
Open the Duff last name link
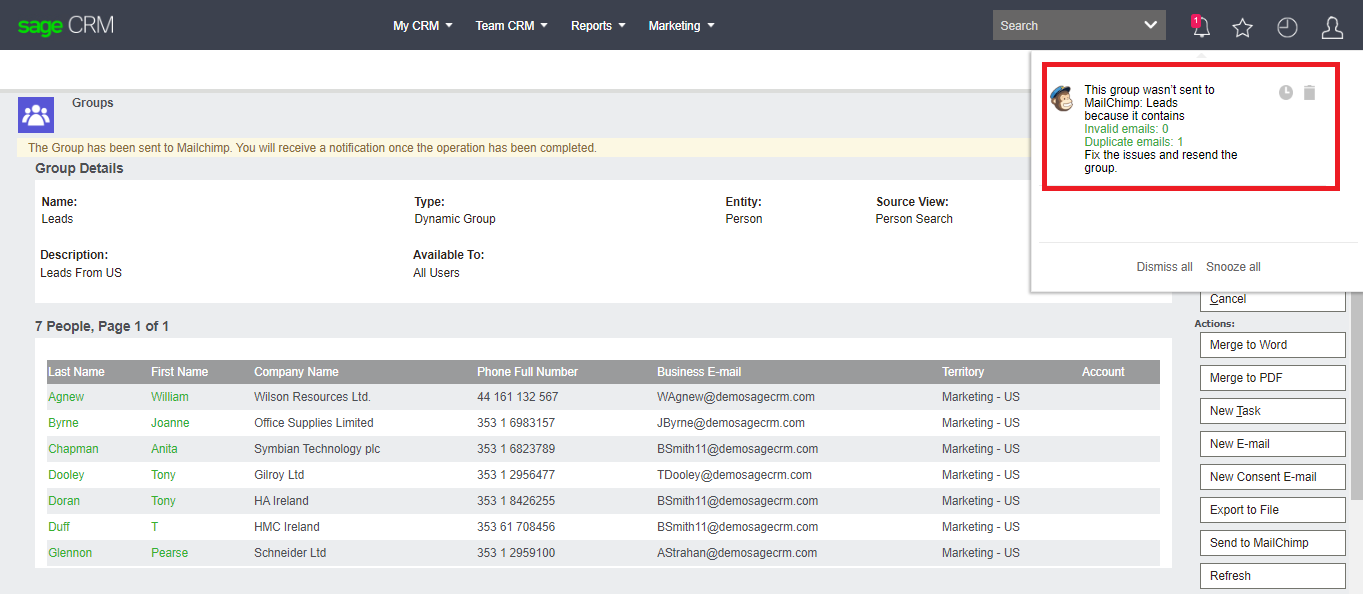point(59,527)
